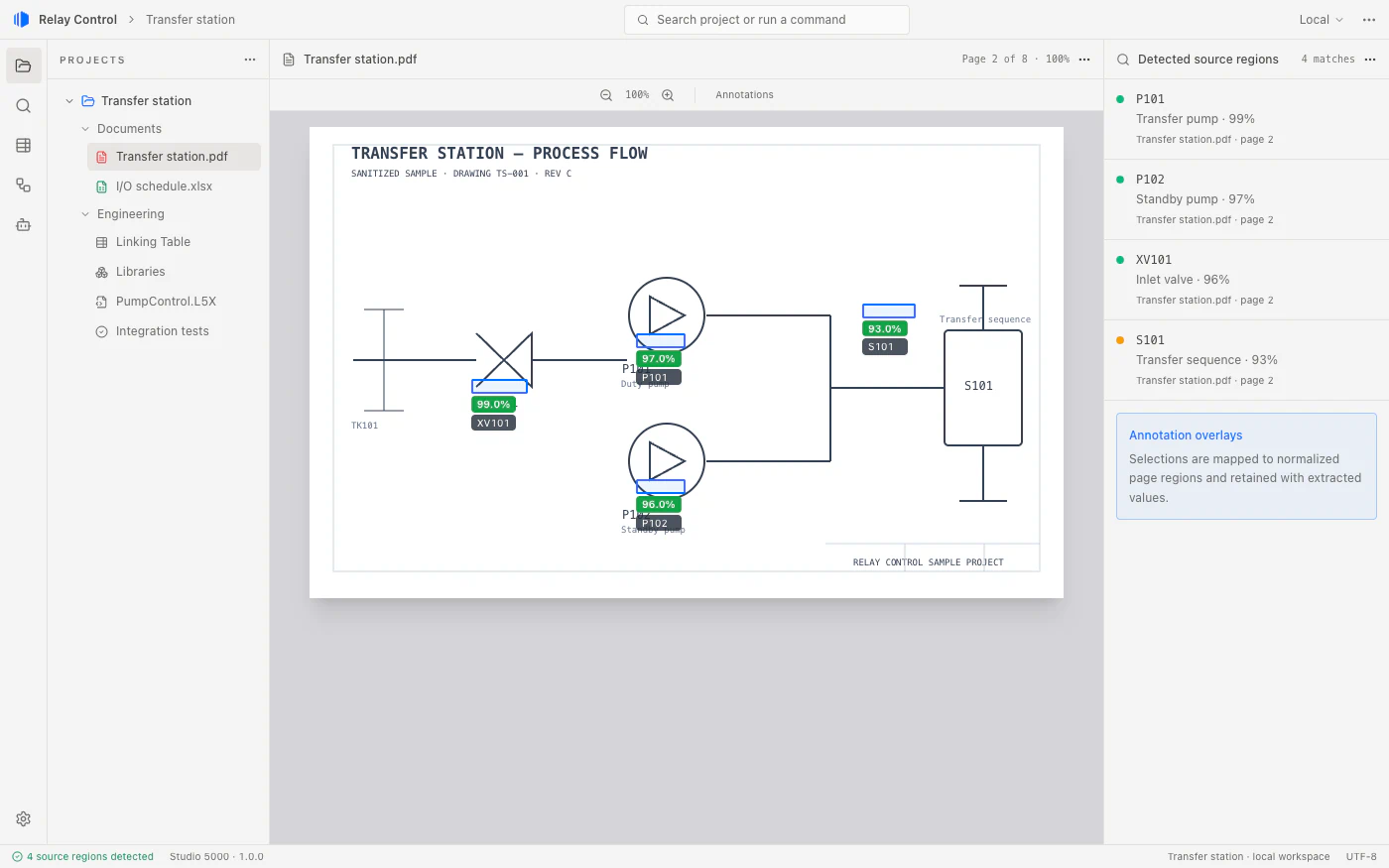This screenshot has width=1389, height=868.
Task: Open the Search sidebar icon
Action: coord(24,106)
